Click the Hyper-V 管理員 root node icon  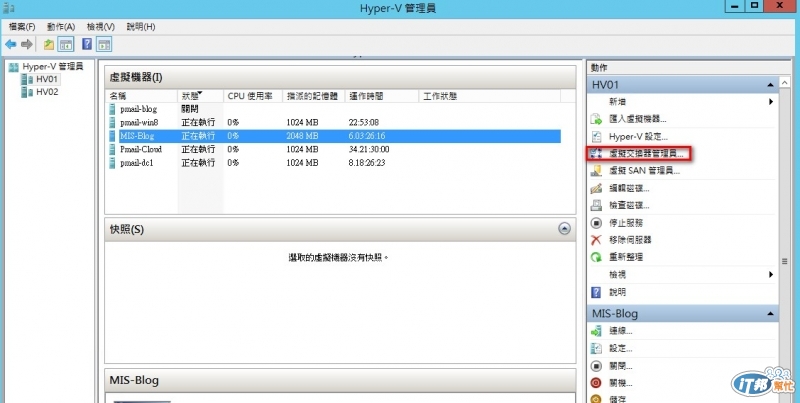click(x=14, y=67)
